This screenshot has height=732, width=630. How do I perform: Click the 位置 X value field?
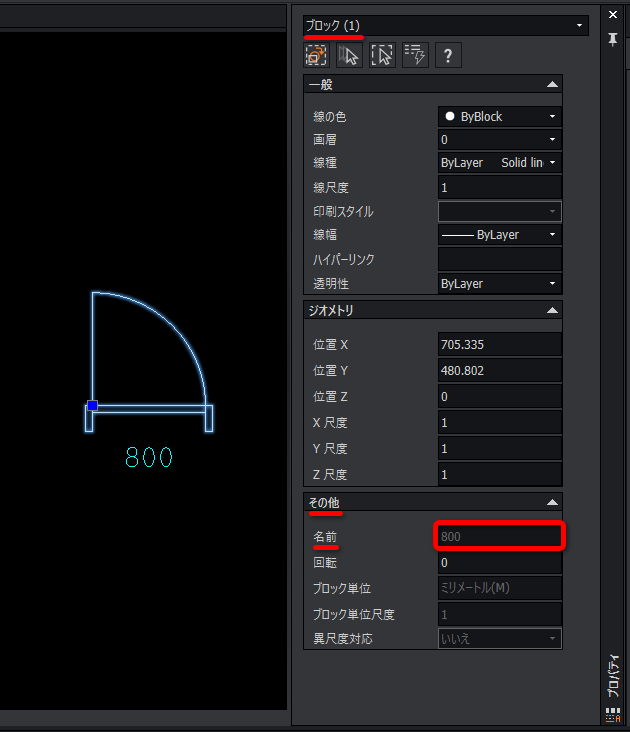click(500, 345)
